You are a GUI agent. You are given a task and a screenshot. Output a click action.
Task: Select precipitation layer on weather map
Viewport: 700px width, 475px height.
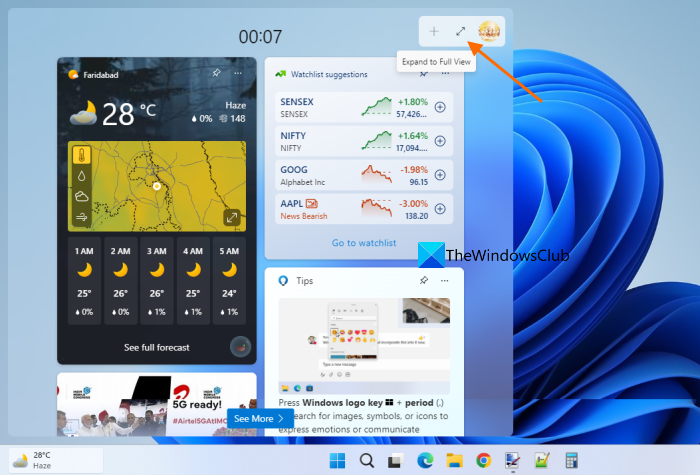(x=82, y=176)
